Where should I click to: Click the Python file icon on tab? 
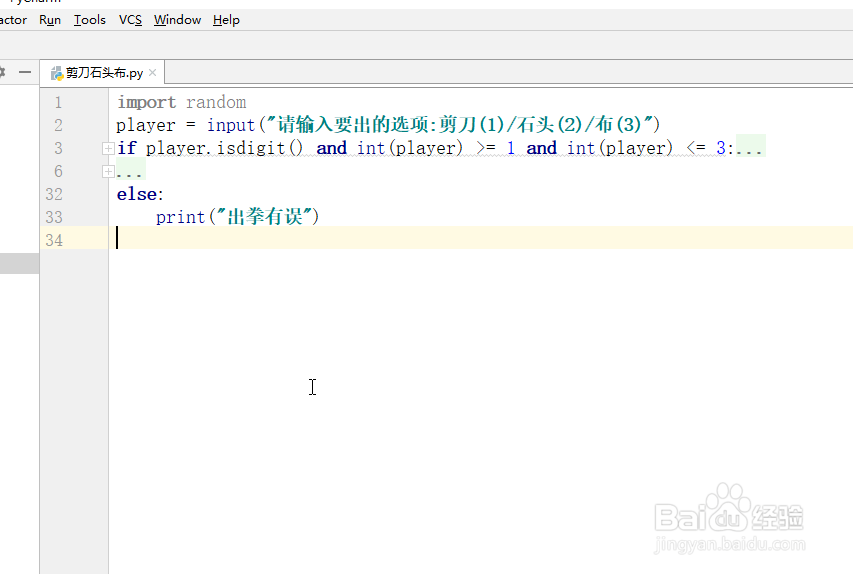click(x=57, y=73)
